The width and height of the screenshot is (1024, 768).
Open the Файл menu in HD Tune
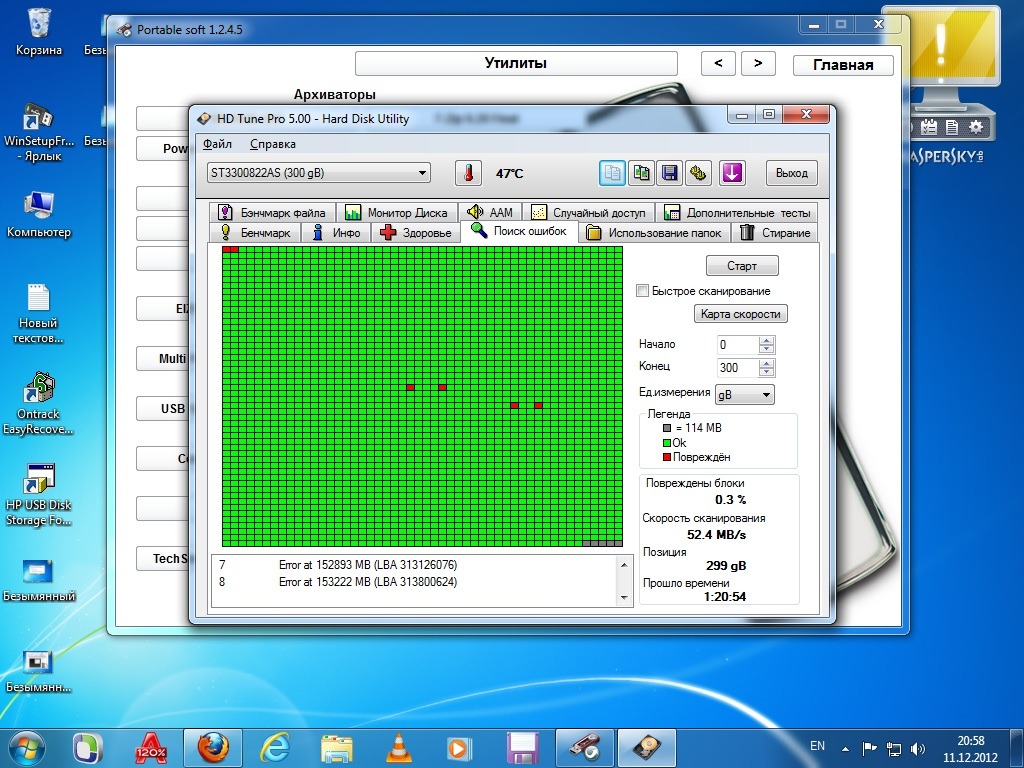click(x=217, y=144)
